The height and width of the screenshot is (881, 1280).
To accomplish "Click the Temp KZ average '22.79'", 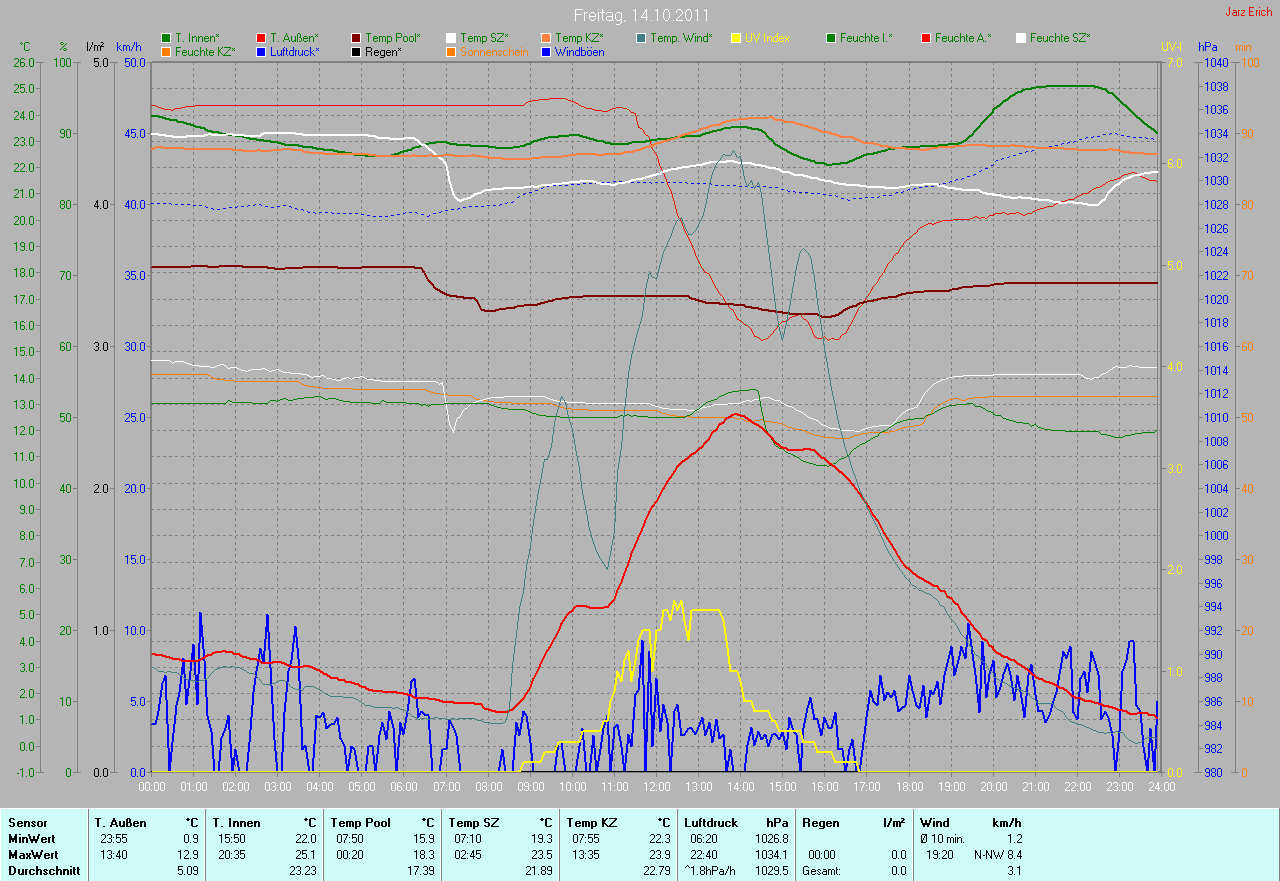I will coord(657,871).
